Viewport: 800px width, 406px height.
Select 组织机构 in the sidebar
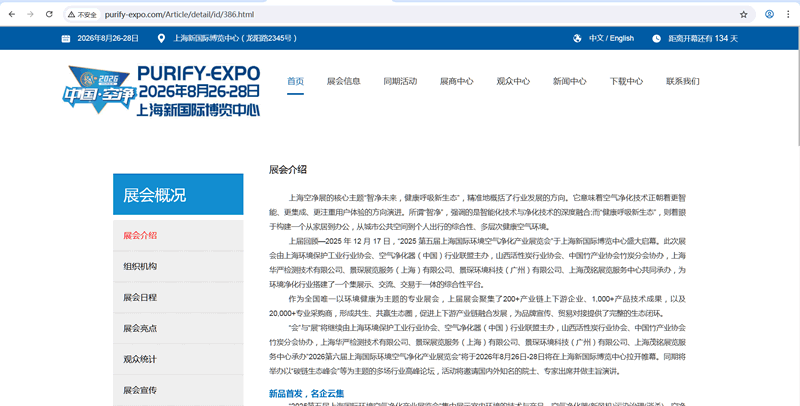tap(140, 266)
